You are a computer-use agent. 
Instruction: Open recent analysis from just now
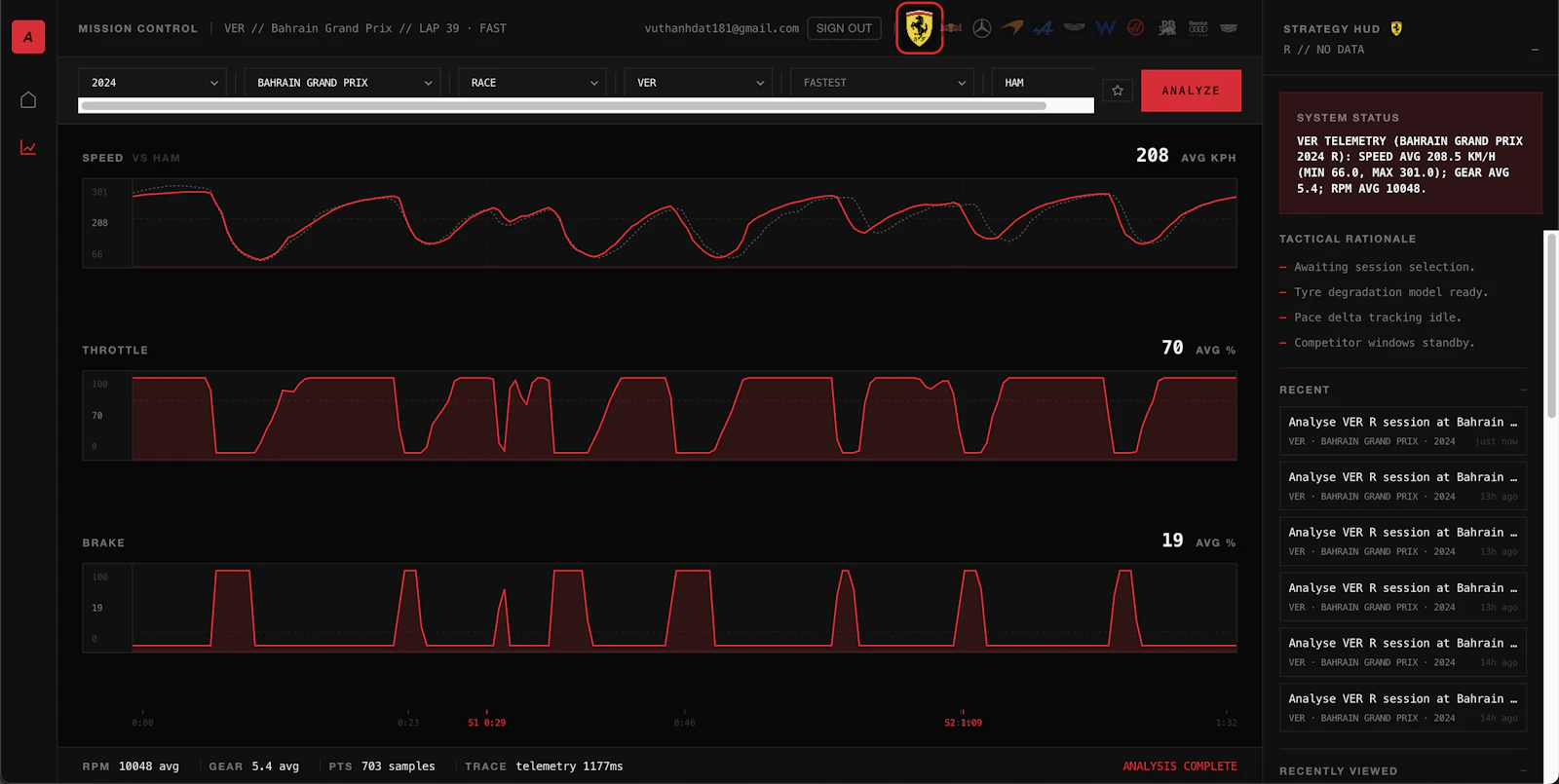[1403, 430]
